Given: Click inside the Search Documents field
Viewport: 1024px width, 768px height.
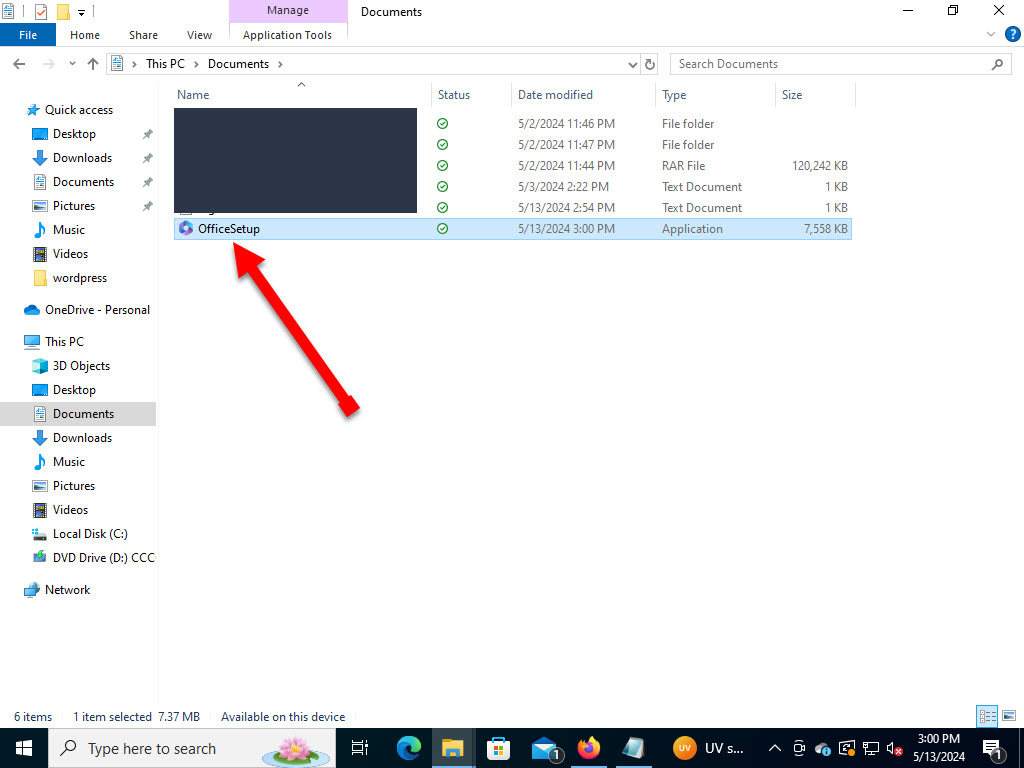Looking at the screenshot, I should point(840,63).
